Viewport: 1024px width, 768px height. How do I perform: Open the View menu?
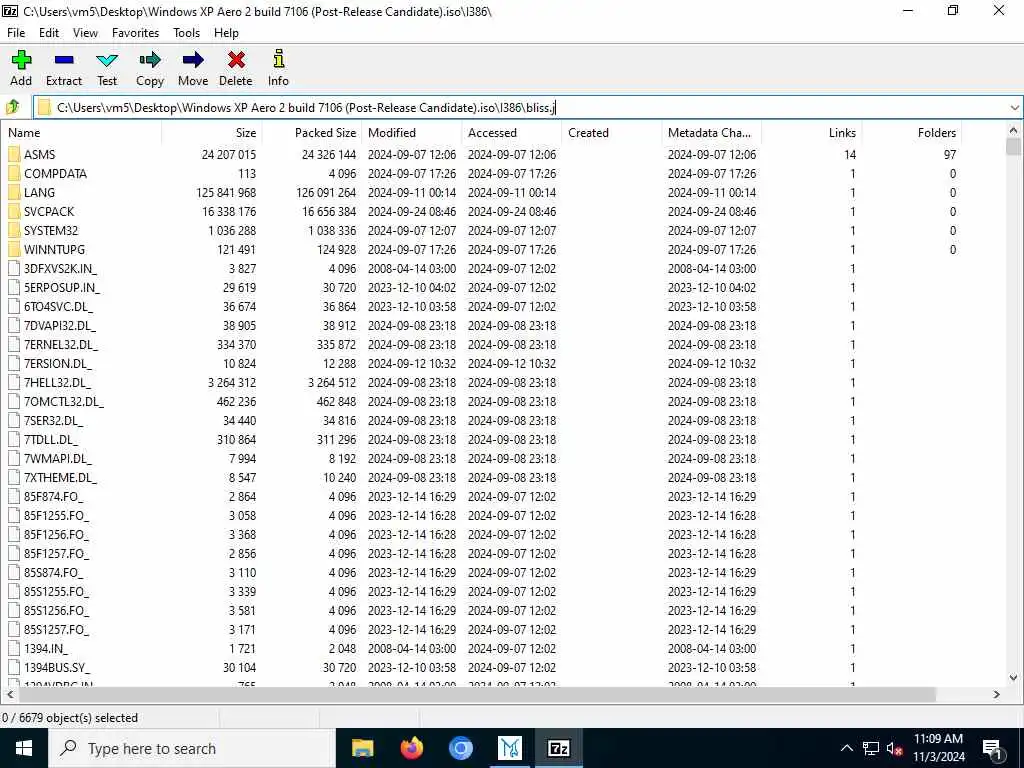point(86,33)
